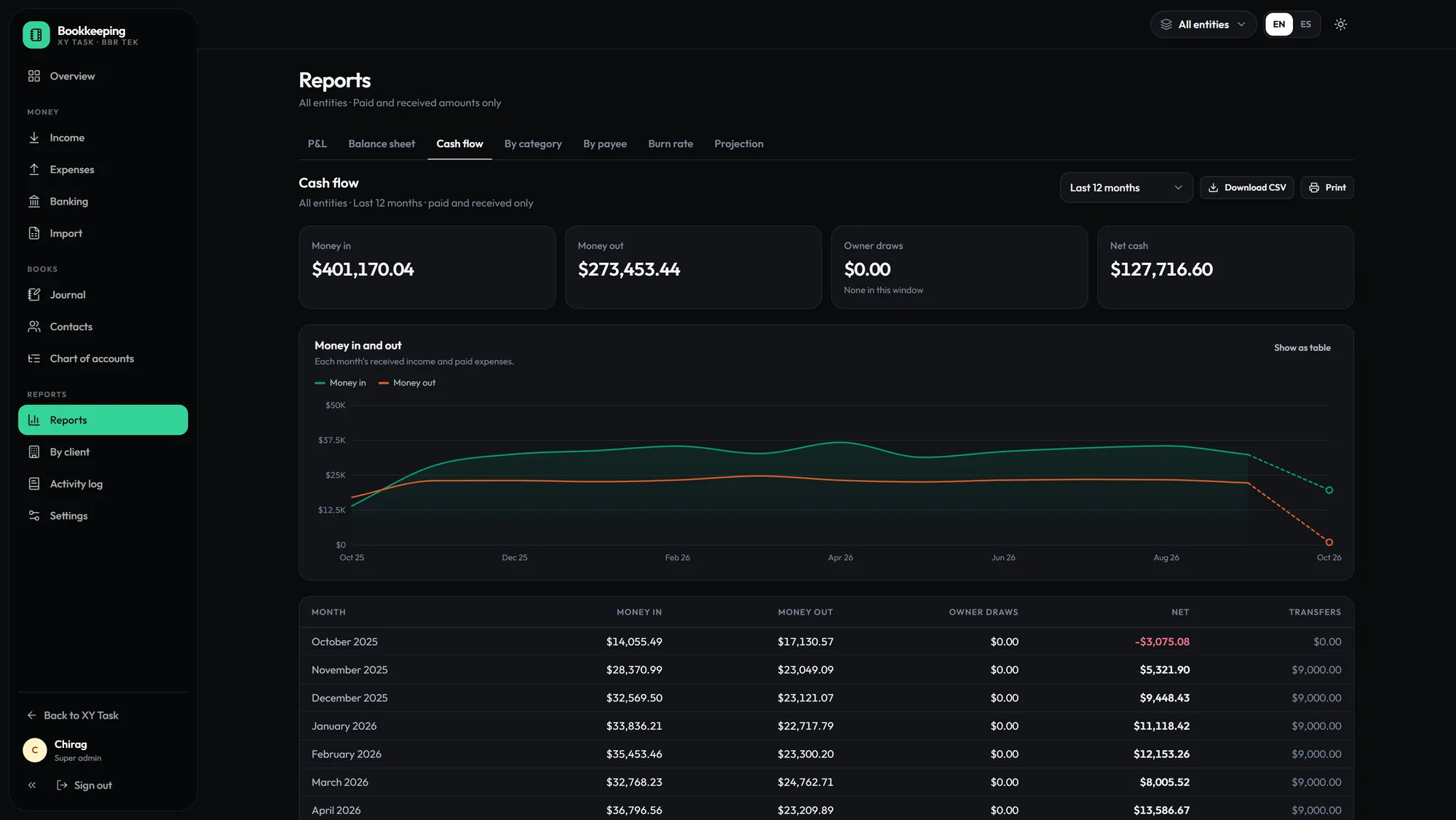This screenshot has height=820, width=1456.
Task: Switch language to EN
Action: tap(1278, 25)
